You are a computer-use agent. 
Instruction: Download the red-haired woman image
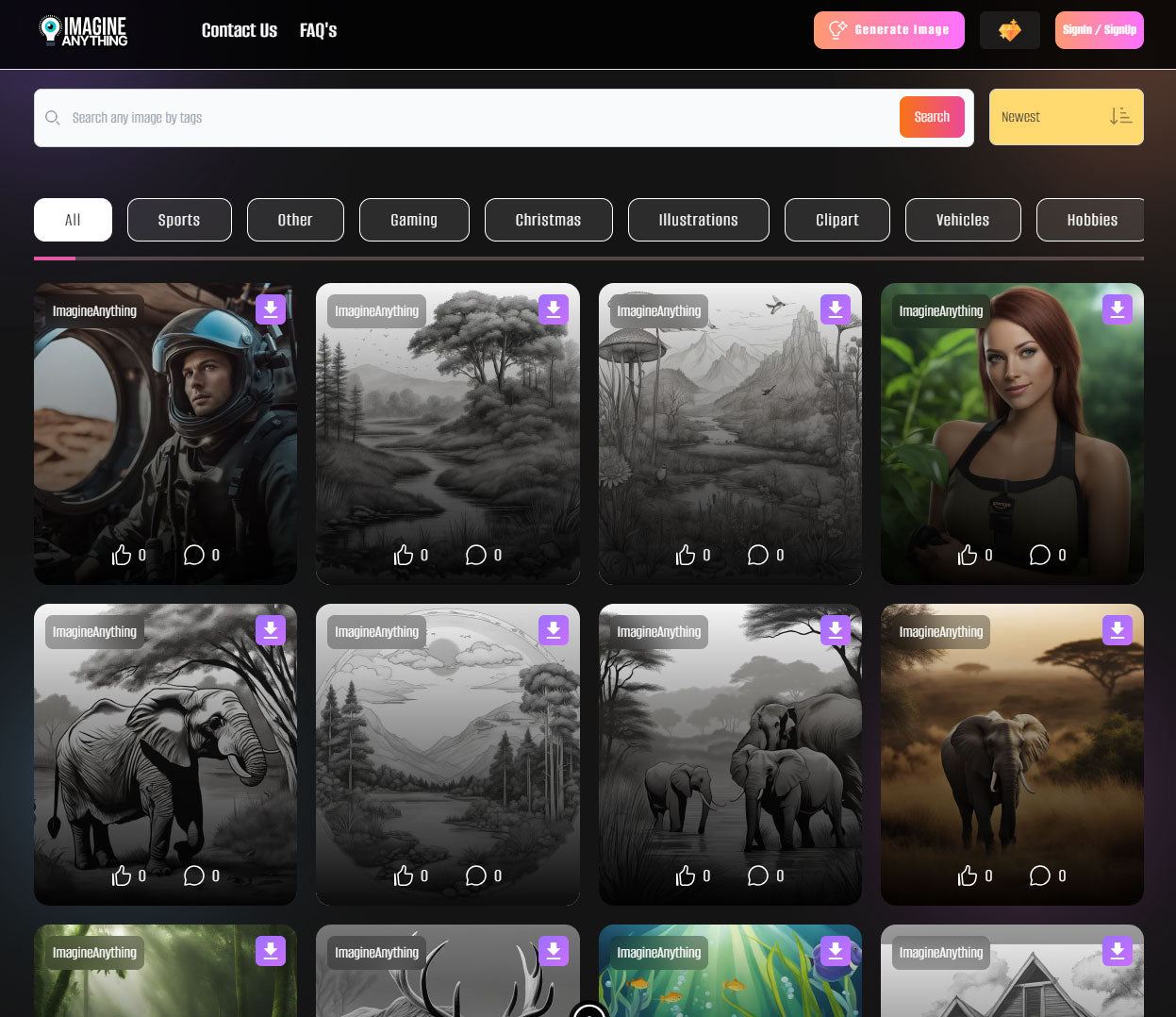pos(1118,309)
